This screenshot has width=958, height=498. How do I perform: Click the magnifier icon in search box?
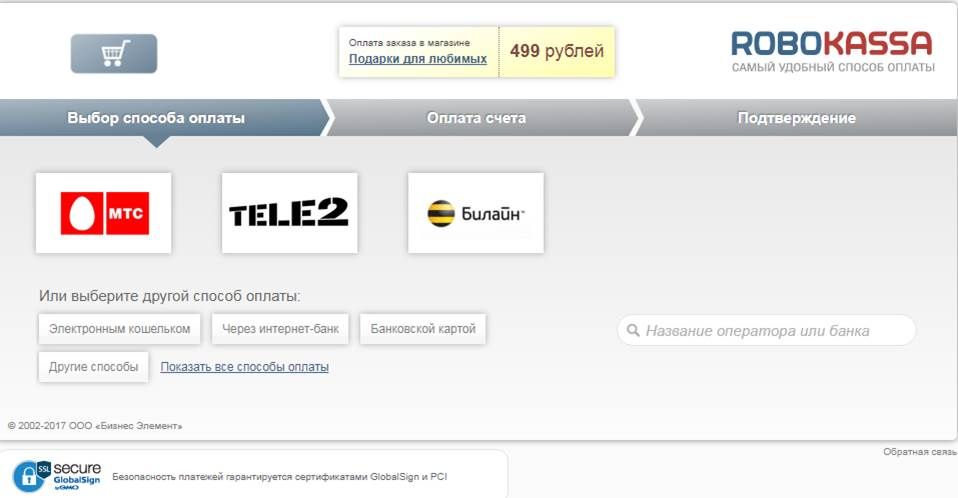634,331
